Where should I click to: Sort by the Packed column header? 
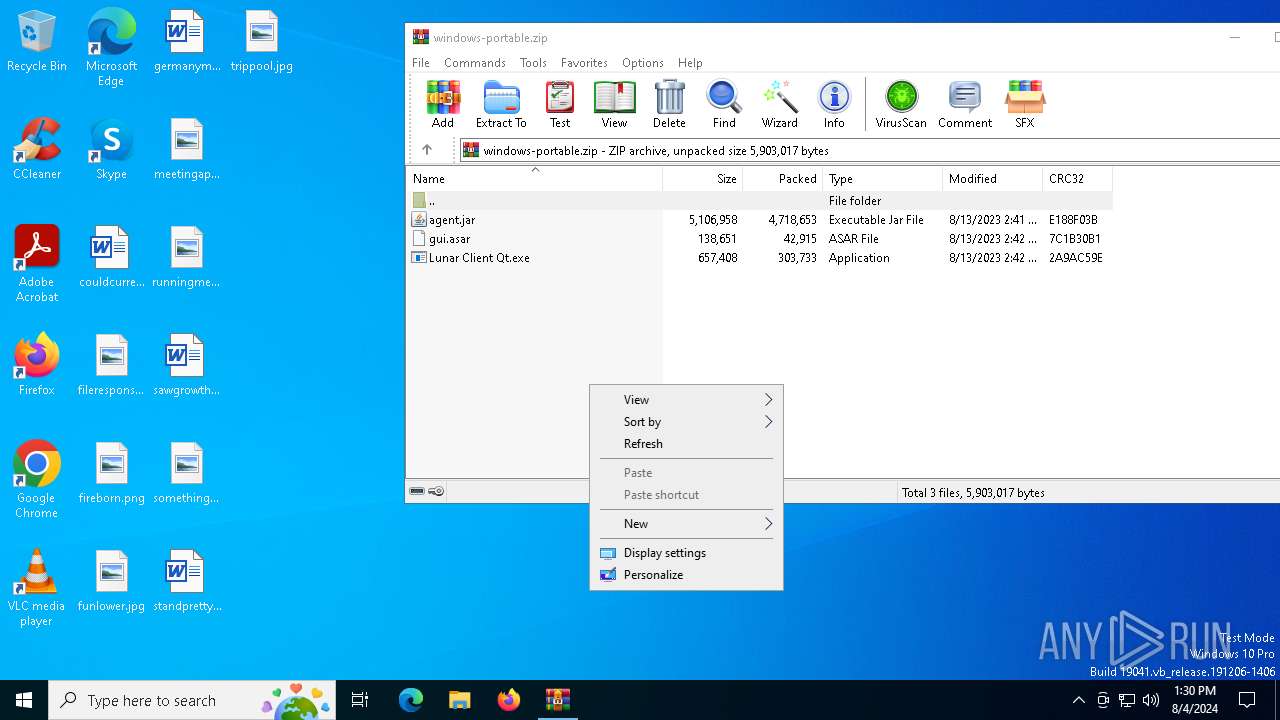pos(782,178)
